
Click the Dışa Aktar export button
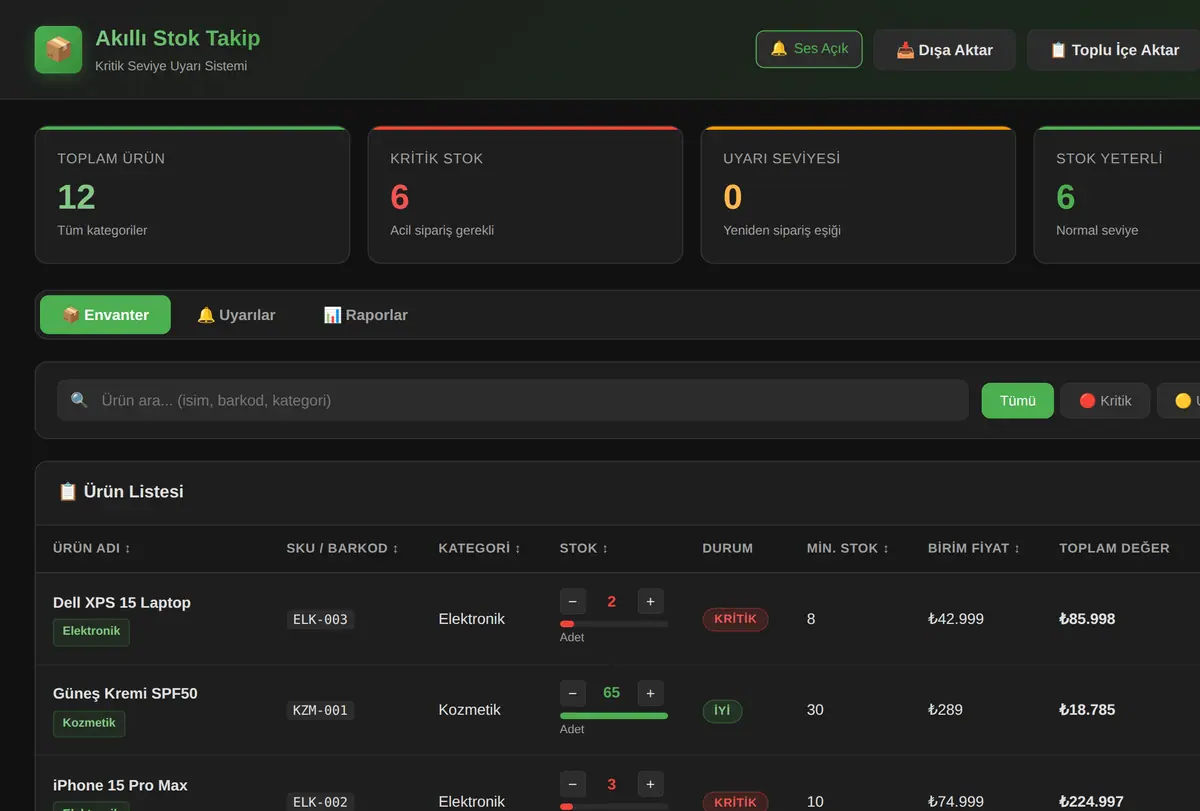(x=944, y=50)
